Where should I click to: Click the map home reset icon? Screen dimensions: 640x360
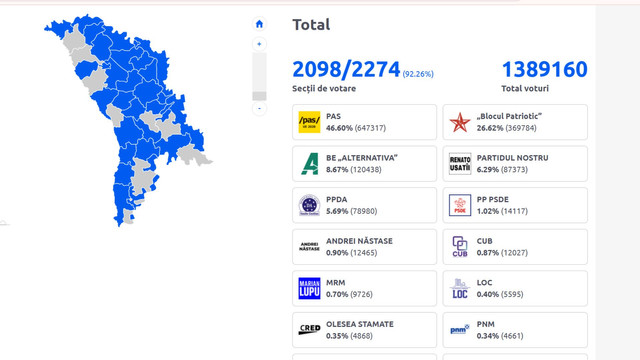coord(259,24)
